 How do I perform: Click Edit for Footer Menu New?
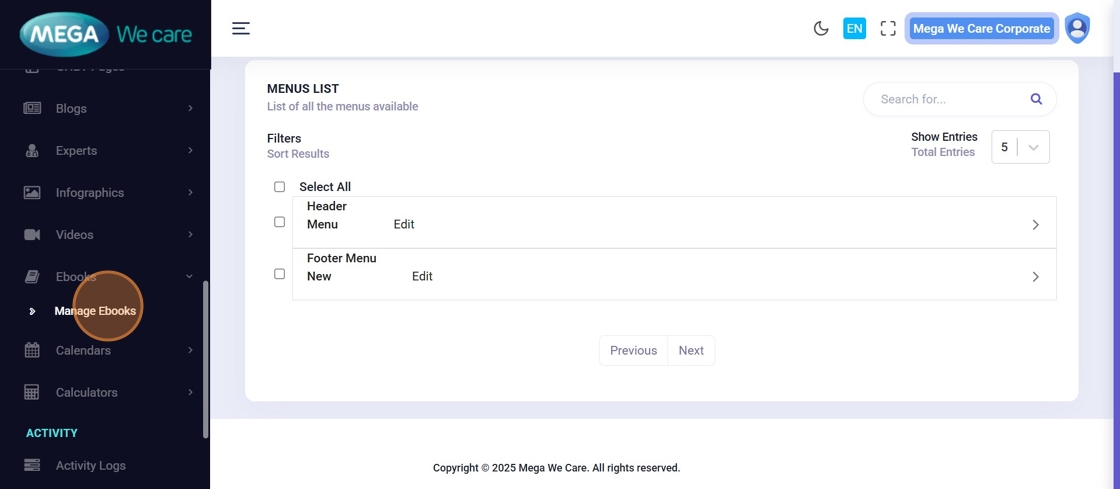(422, 277)
